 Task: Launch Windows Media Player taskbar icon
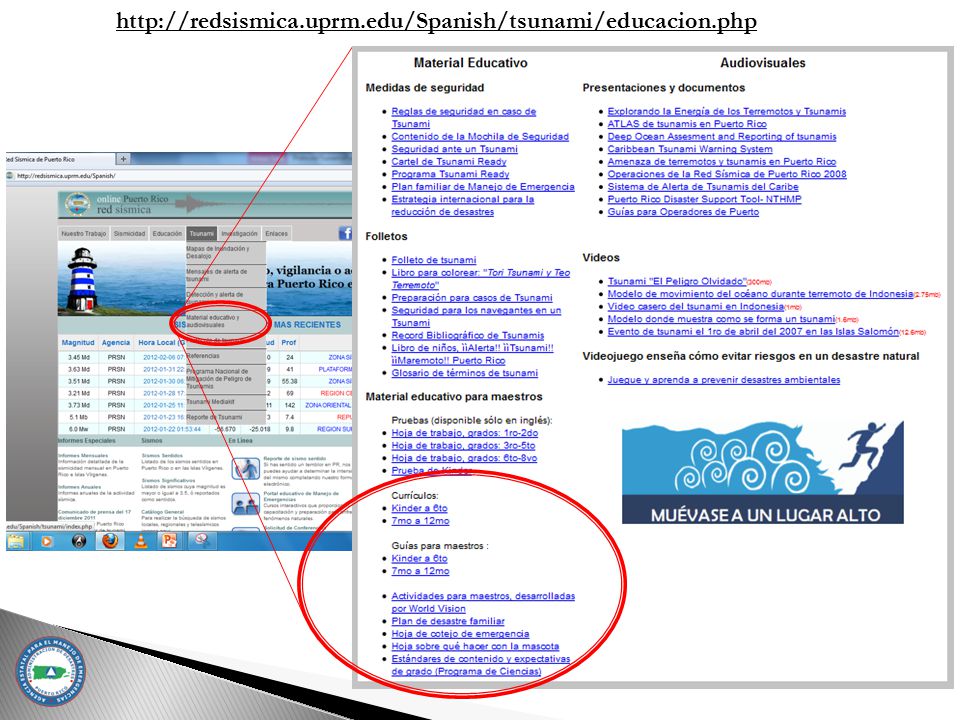[47, 541]
